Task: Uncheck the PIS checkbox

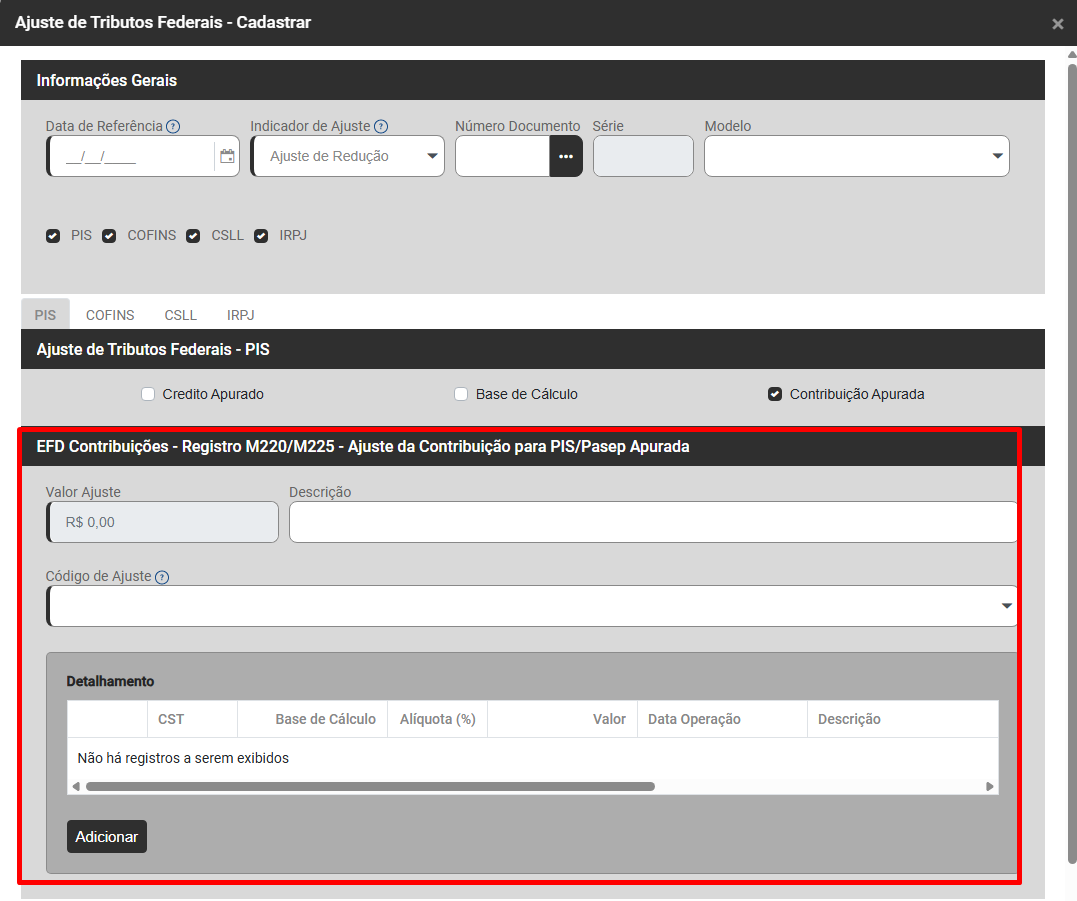Action: pyautogui.click(x=53, y=236)
